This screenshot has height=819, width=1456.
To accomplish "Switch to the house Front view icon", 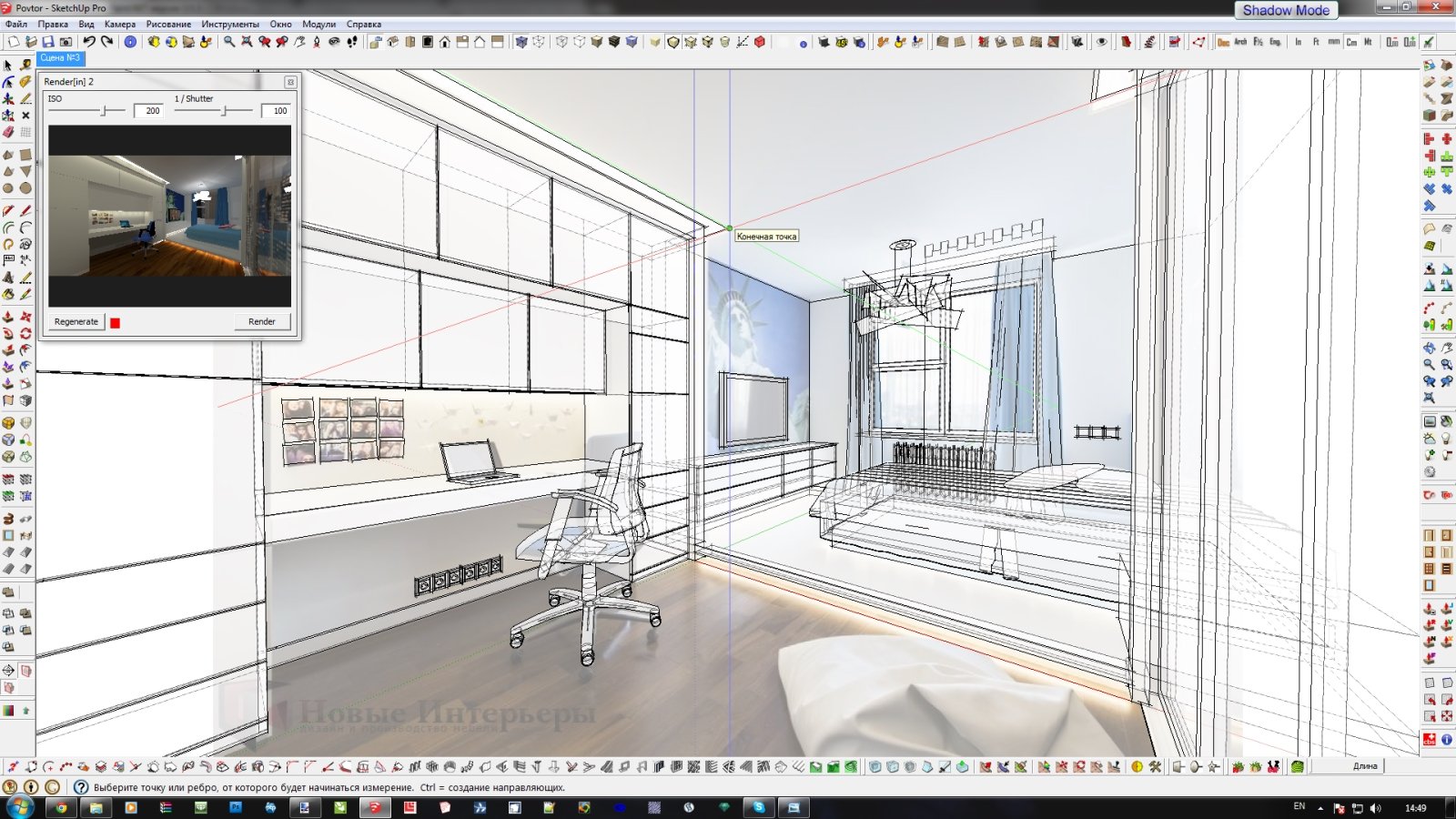I will point(444,42).
